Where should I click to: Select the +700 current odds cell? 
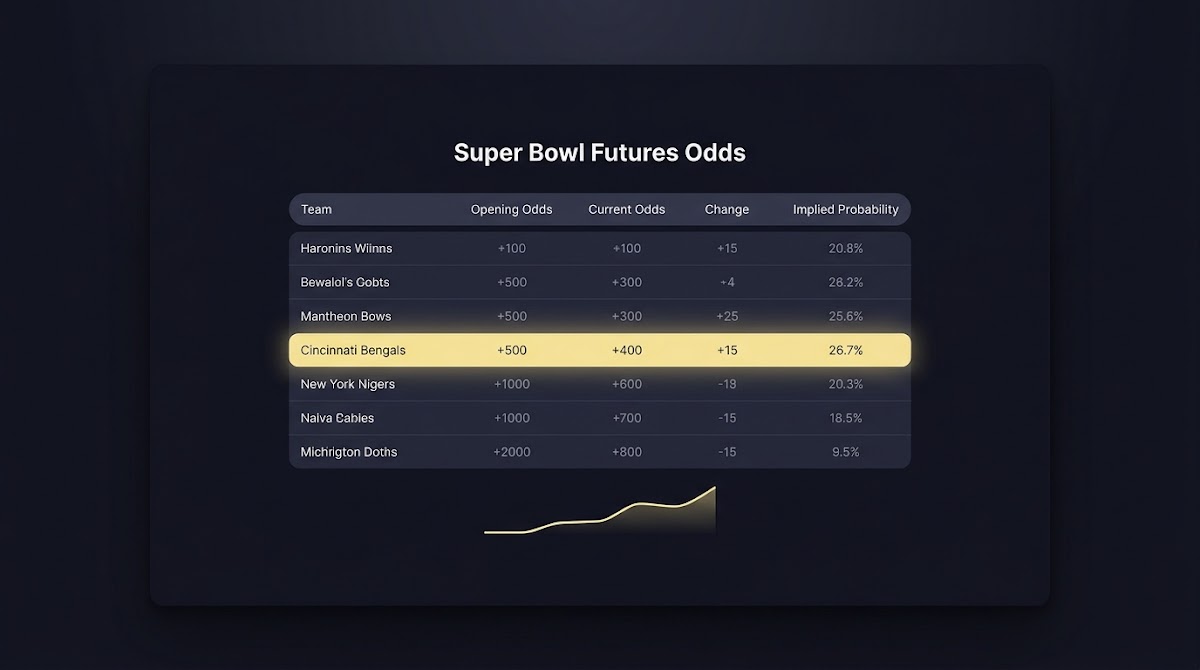coord(627,418)
